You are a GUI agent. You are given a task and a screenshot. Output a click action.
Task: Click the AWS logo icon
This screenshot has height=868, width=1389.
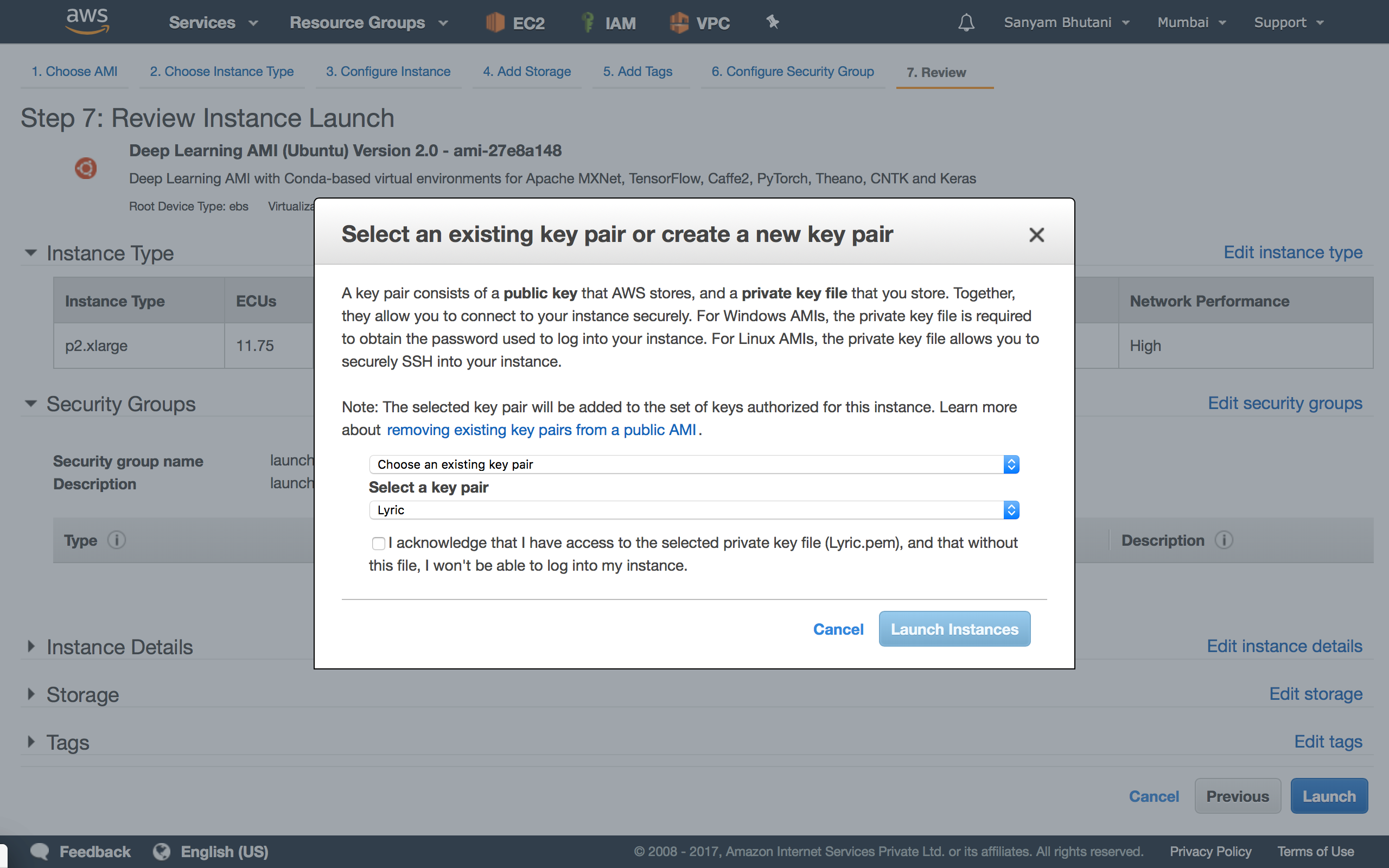click(87, 21)
